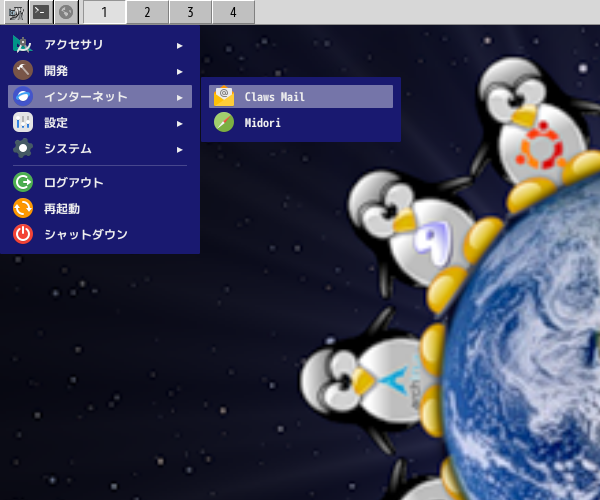Choose ログアウト to log out
This screenshot has height=500, width=600.
tap(100, 182)
